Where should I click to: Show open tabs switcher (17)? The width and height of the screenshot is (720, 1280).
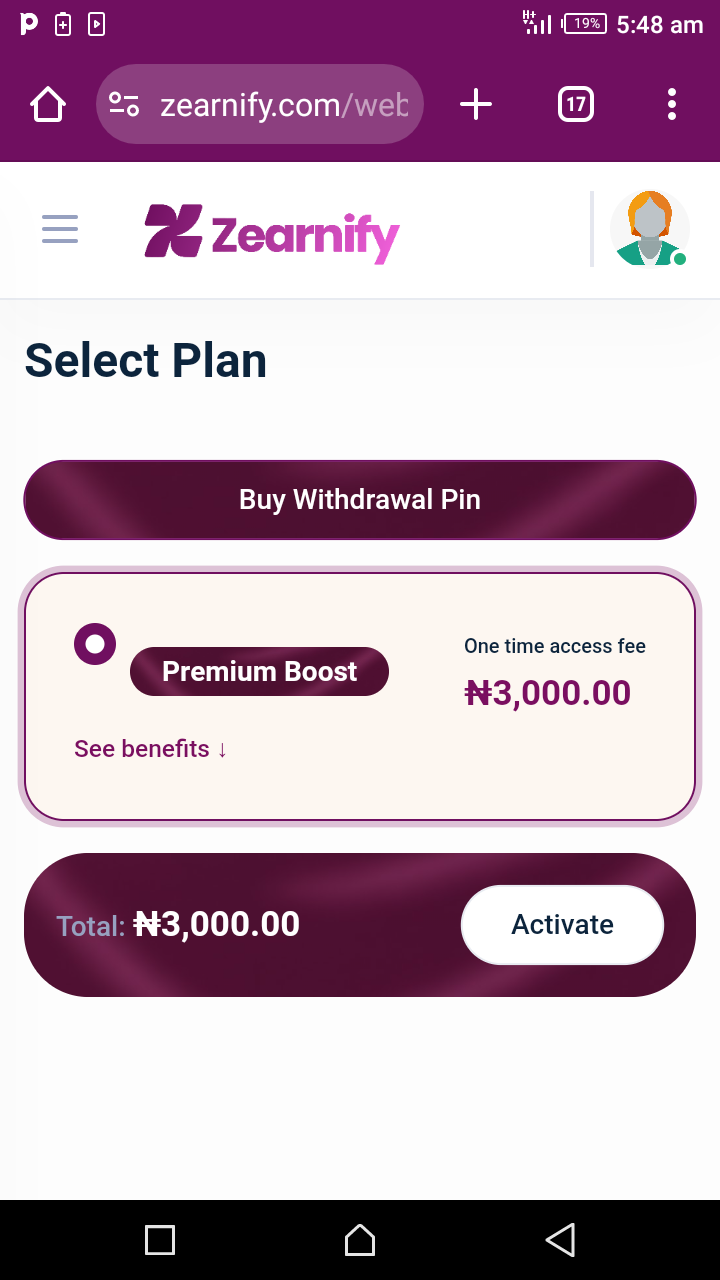576,104
